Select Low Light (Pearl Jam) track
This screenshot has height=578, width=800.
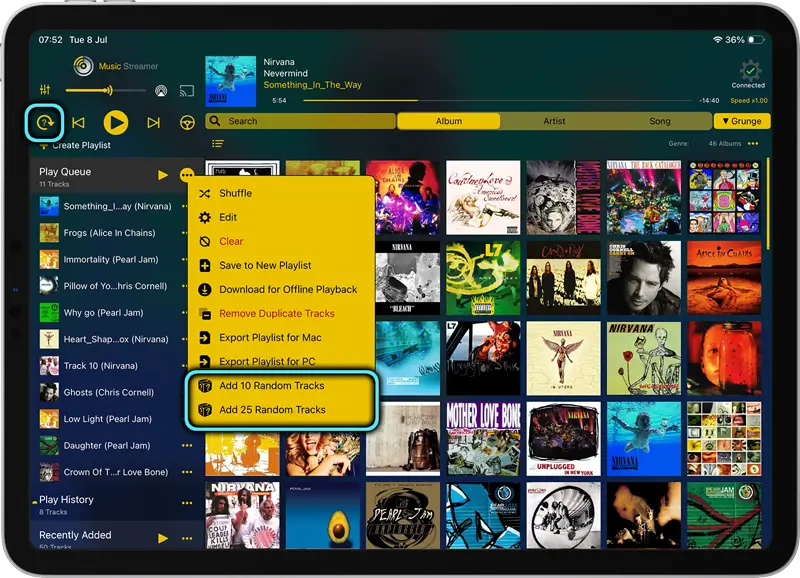pyautogui.click(x=108, y=419)
